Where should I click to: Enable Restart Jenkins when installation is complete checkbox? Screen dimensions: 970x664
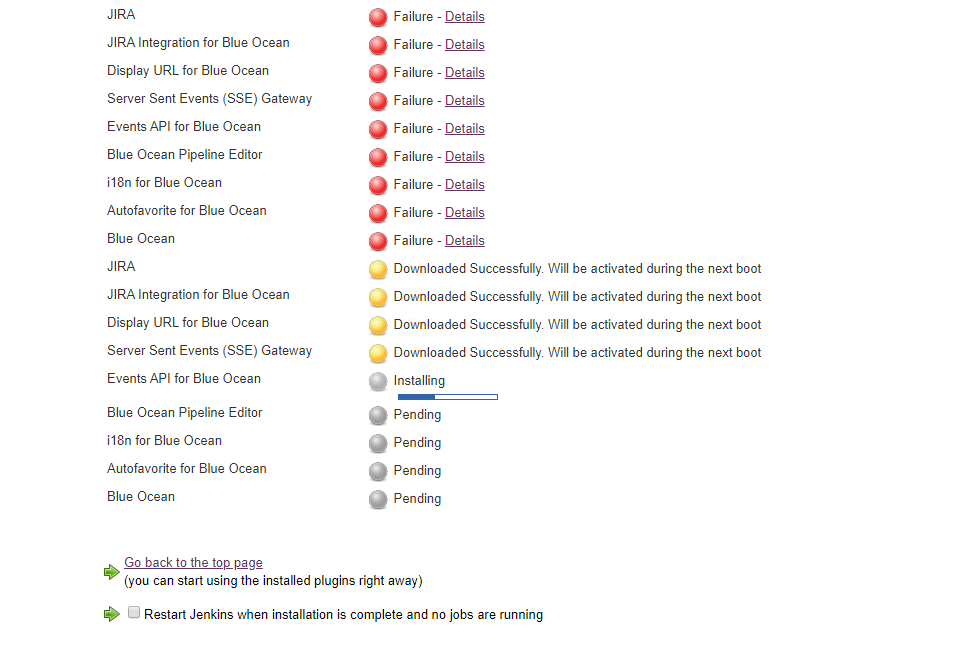(134, 613)
